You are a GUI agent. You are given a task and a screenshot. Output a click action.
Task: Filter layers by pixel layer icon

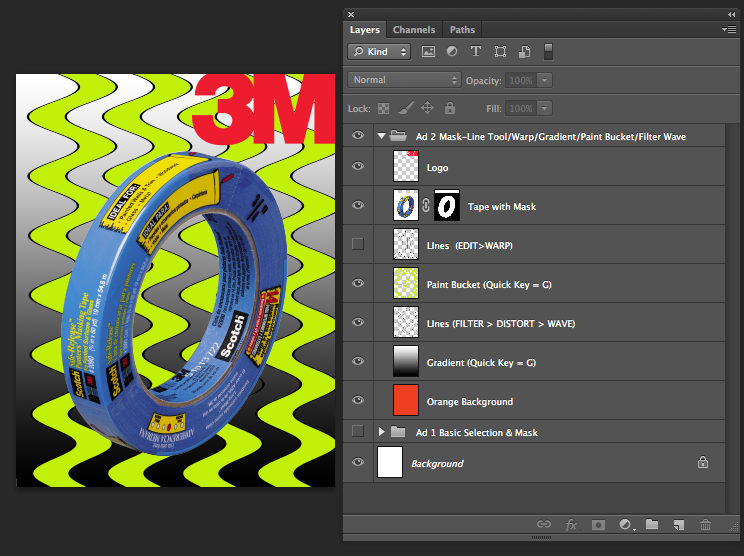[428, 52]
